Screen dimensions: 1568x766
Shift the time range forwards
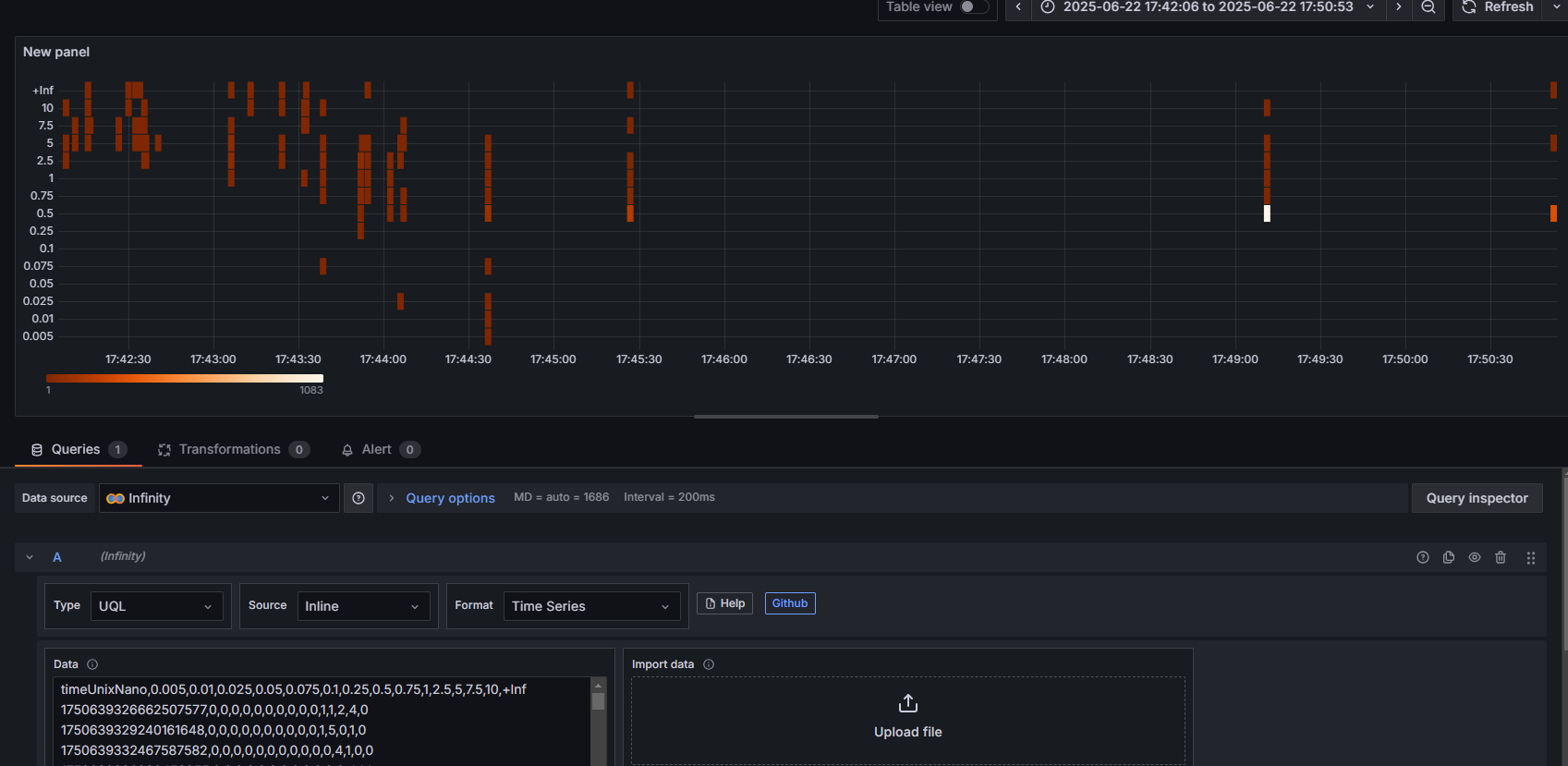tap(1399, 6)
